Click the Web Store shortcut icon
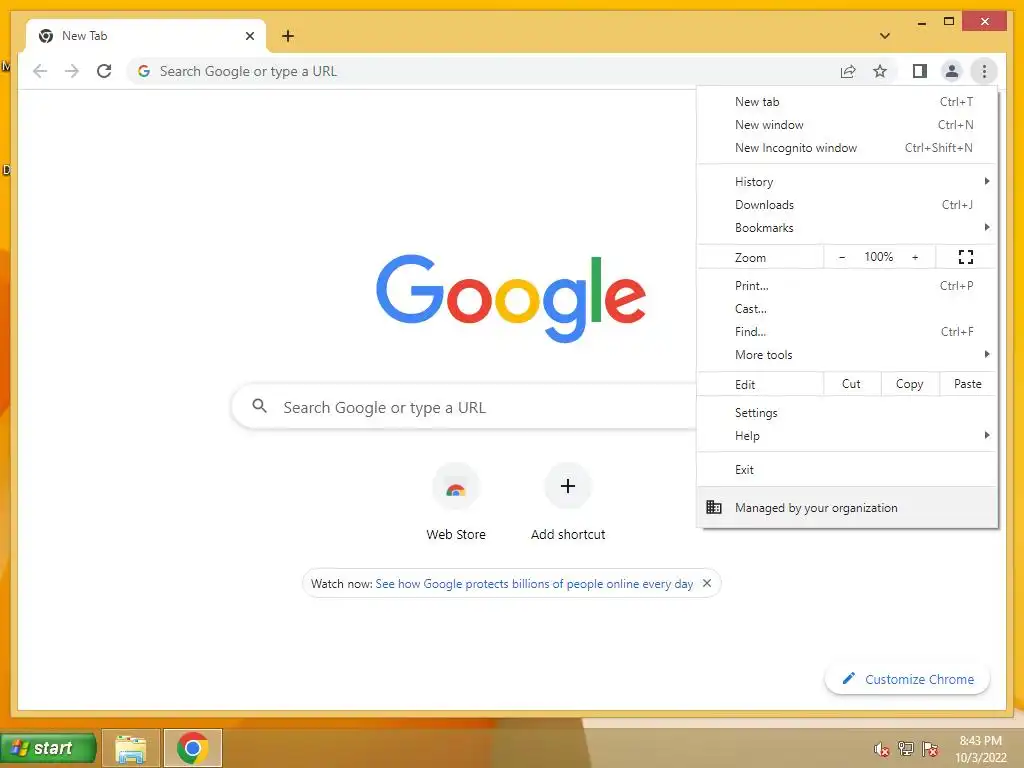Image resolution: width=1024 pixels, height=768 pixels. click(x=456, y=487)
